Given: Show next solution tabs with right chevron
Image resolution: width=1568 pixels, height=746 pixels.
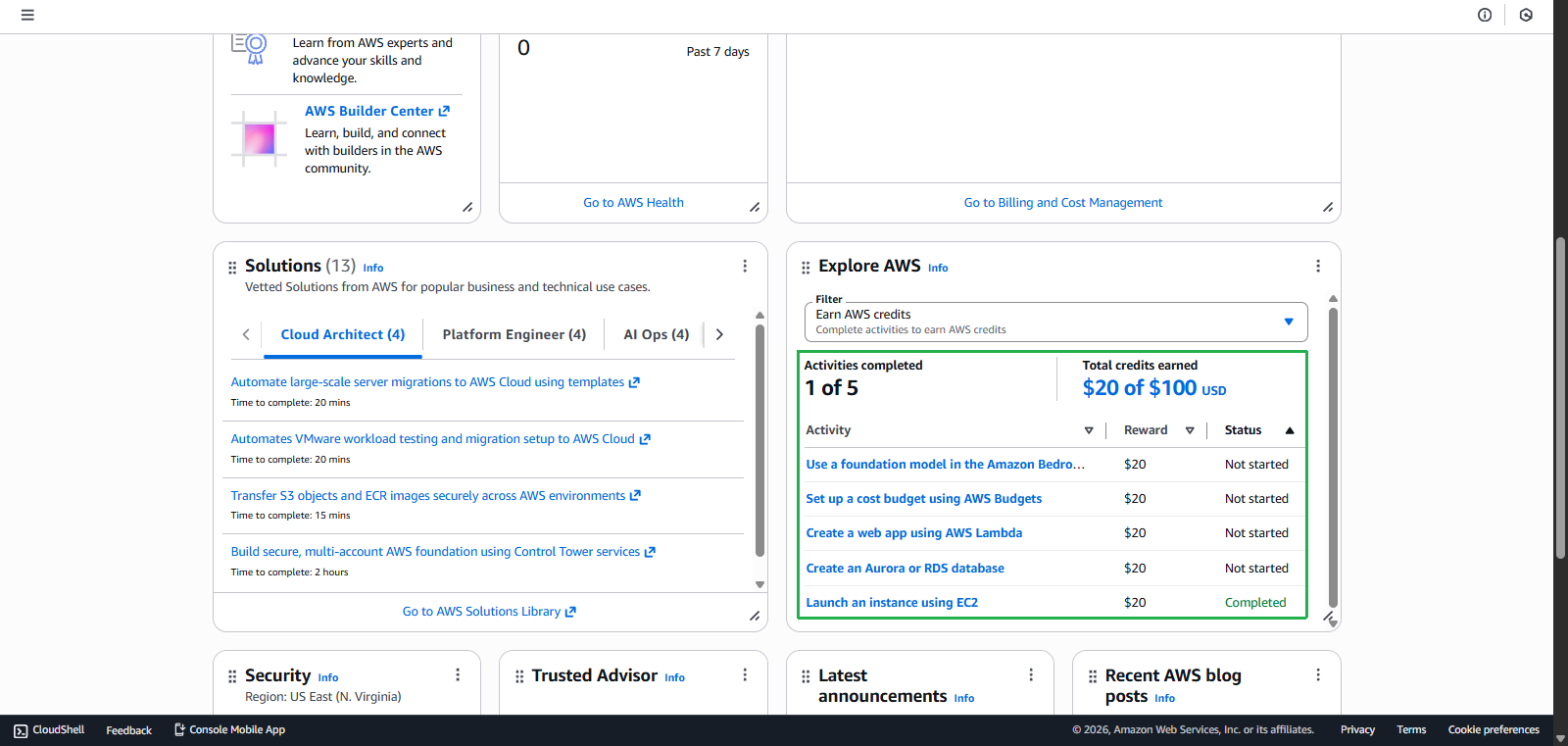Looking at the screenshot, I should point(719,334).
